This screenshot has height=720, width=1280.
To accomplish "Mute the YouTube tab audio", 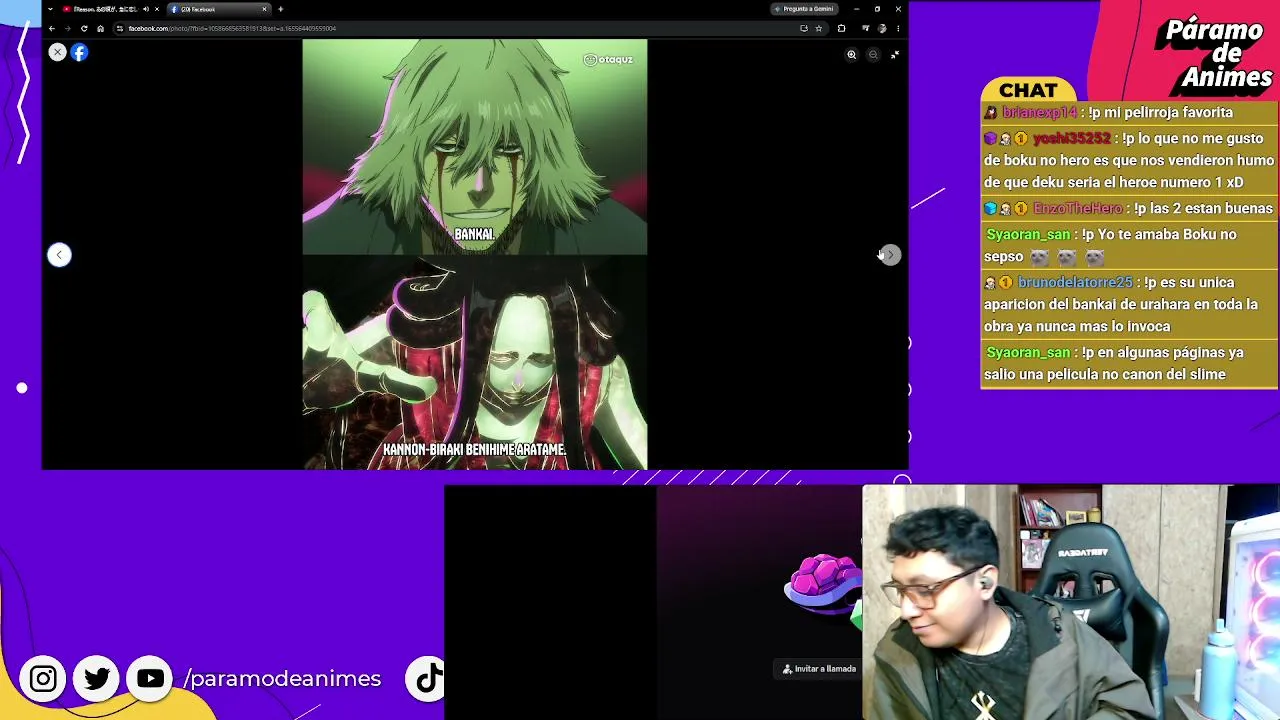I will tap(146, 9).
